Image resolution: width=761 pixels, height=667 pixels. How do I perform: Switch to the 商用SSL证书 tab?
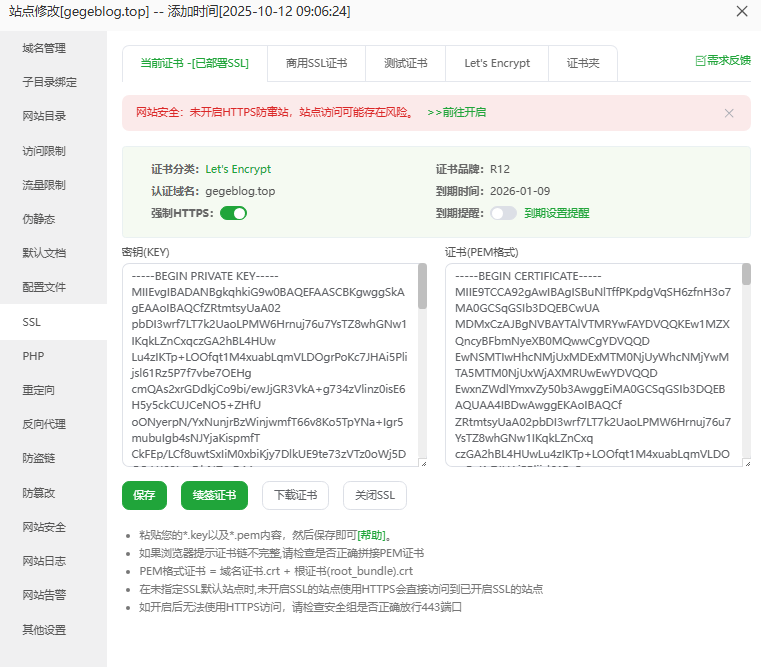316,63
